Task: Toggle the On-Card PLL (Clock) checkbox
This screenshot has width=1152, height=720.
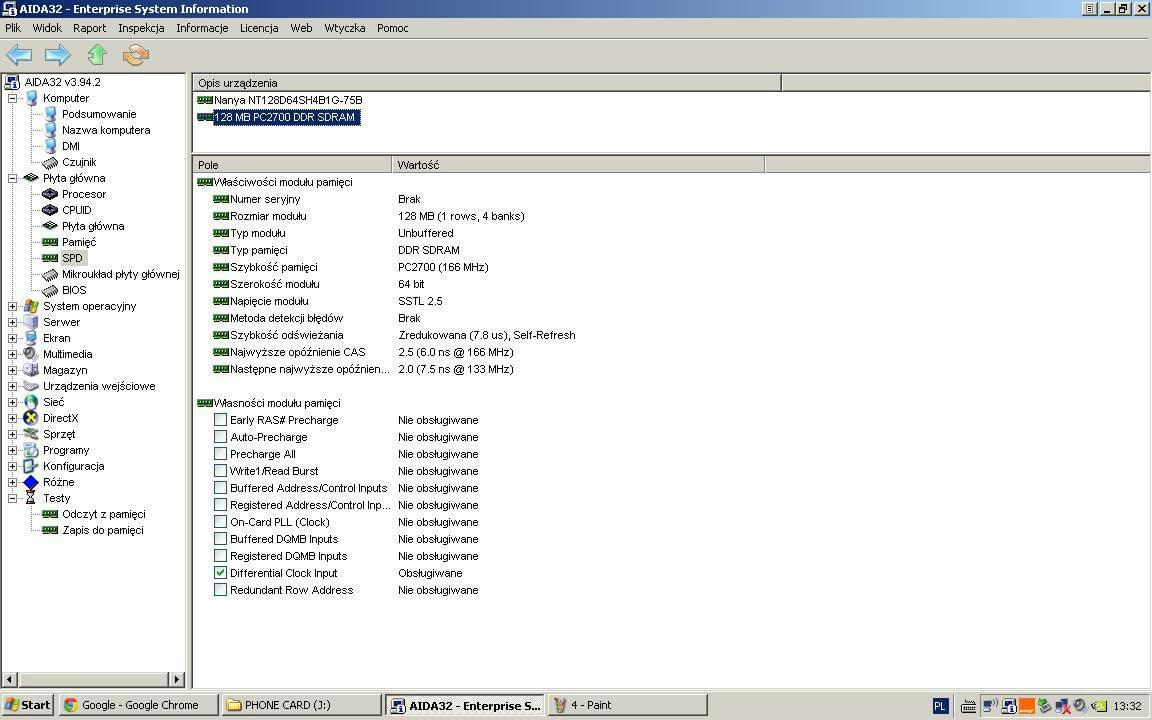Action: tap(220, 522)
